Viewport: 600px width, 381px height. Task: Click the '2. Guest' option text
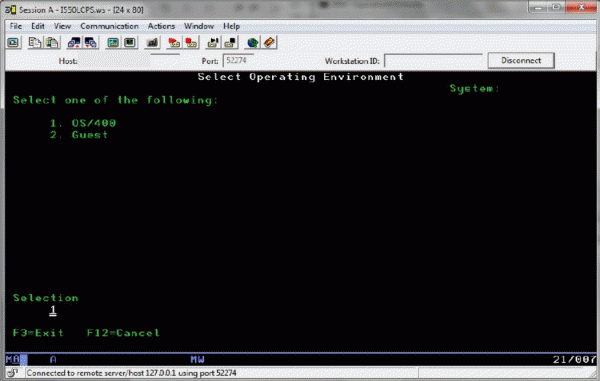[x=79, y=135]
